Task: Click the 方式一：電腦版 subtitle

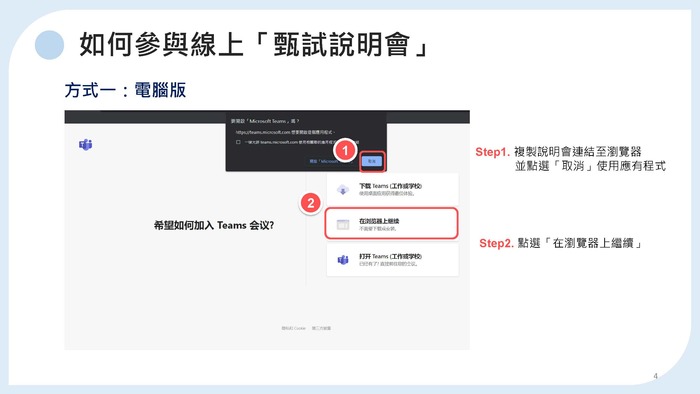Action: pyautogui.click(x=125, y=90)
